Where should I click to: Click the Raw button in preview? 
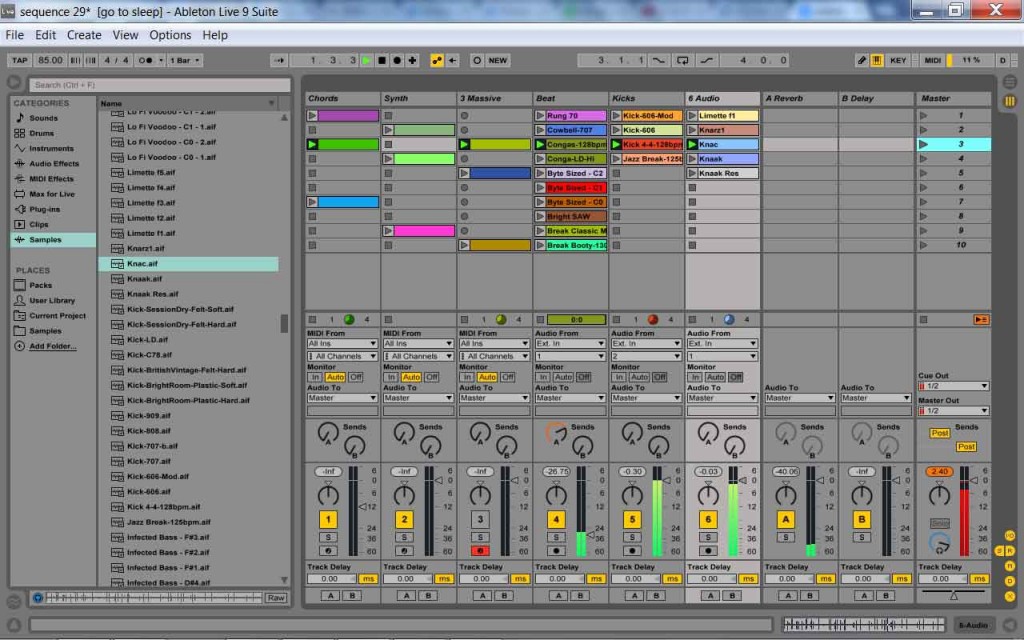pyautogui.click(x=276, y=598)
